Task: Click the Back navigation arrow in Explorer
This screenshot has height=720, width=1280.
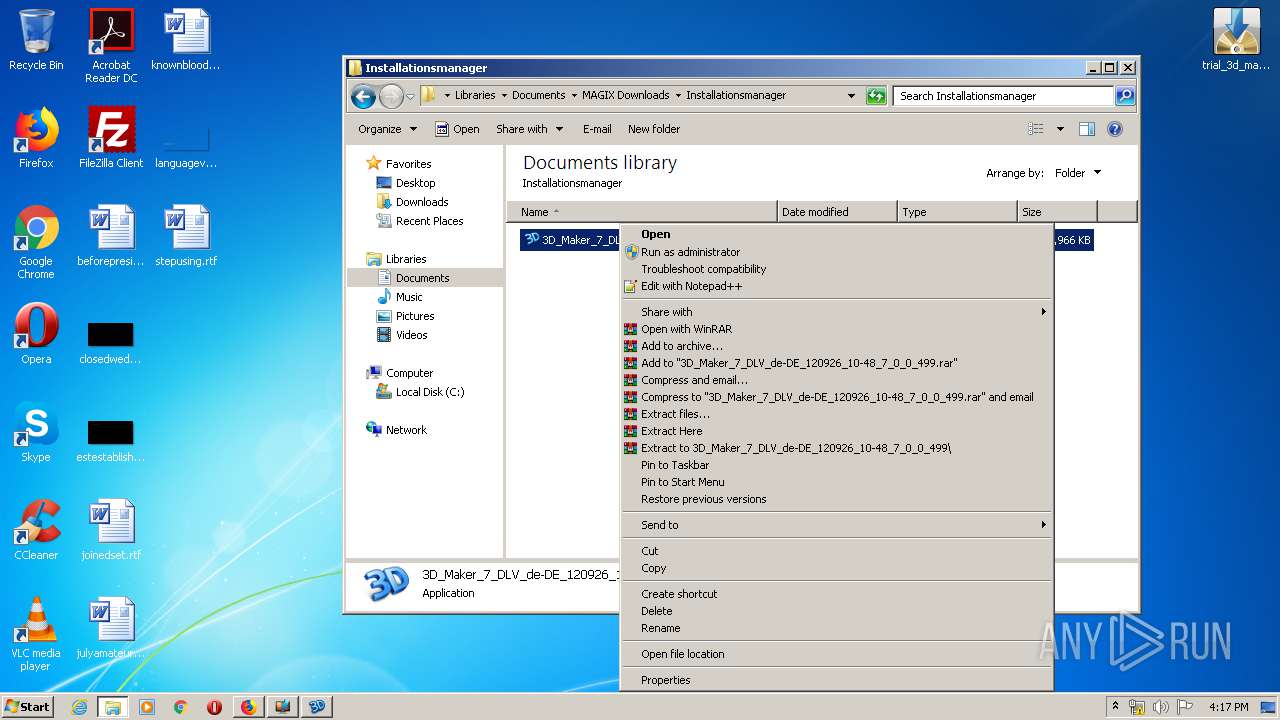Action: click(x=363, y=96)
